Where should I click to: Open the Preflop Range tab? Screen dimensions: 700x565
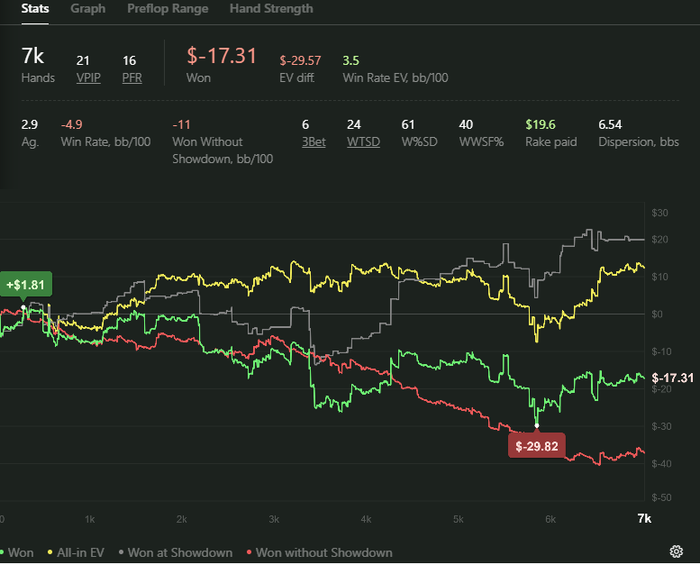click(x=167, y=8)
